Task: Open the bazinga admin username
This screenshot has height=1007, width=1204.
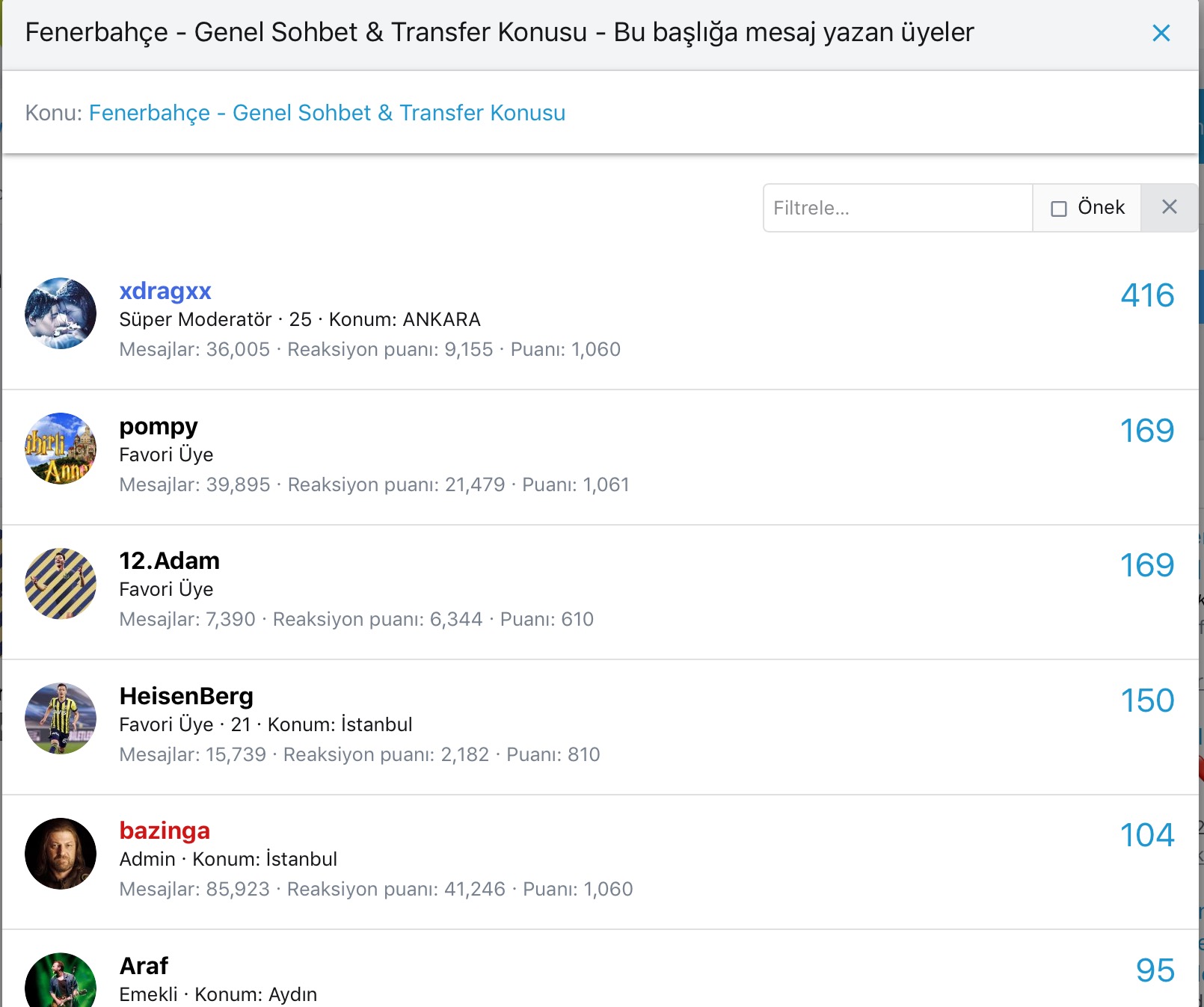Action: [165, 831]
